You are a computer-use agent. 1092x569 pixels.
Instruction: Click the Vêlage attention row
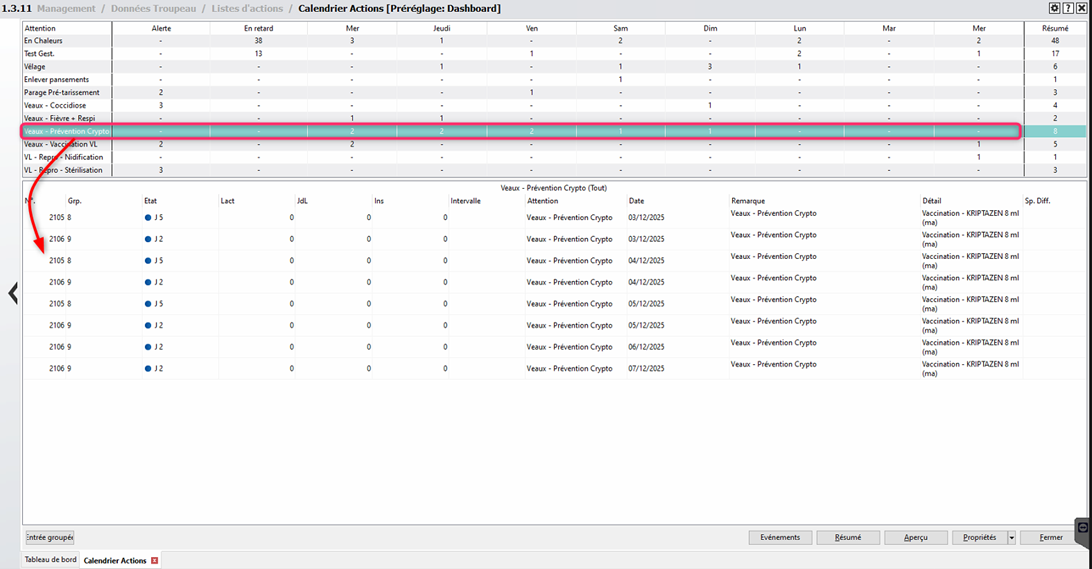(35, 67)
